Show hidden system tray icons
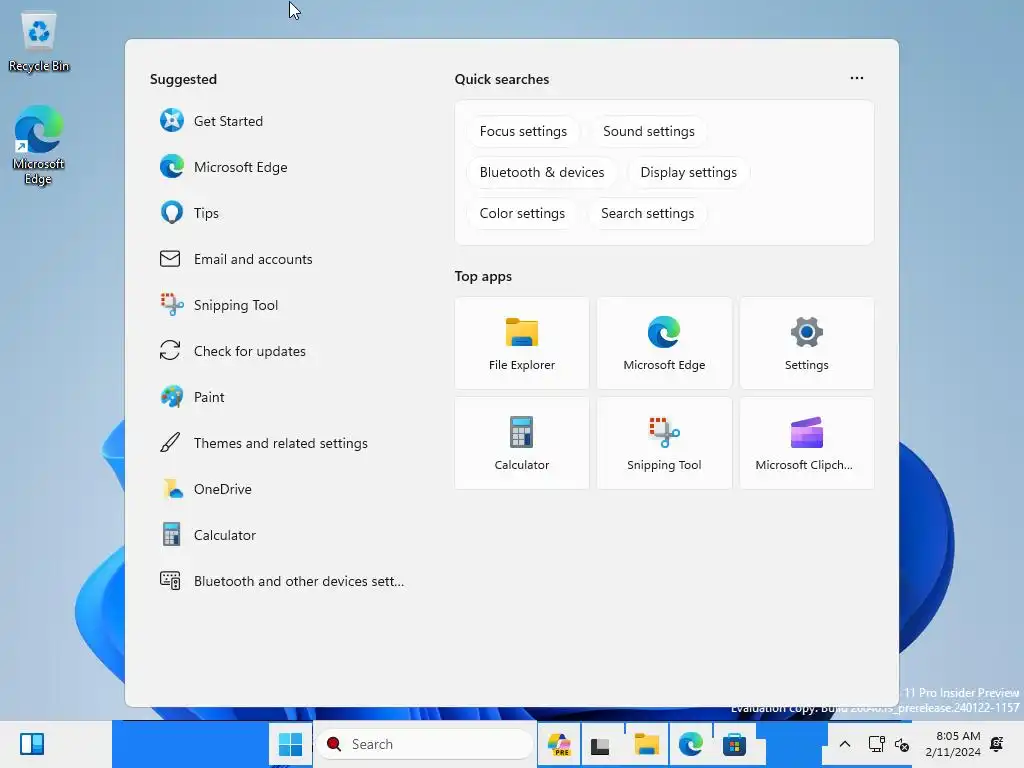The height and width of the screenshot is (768, 1024). tap(844, 744)
